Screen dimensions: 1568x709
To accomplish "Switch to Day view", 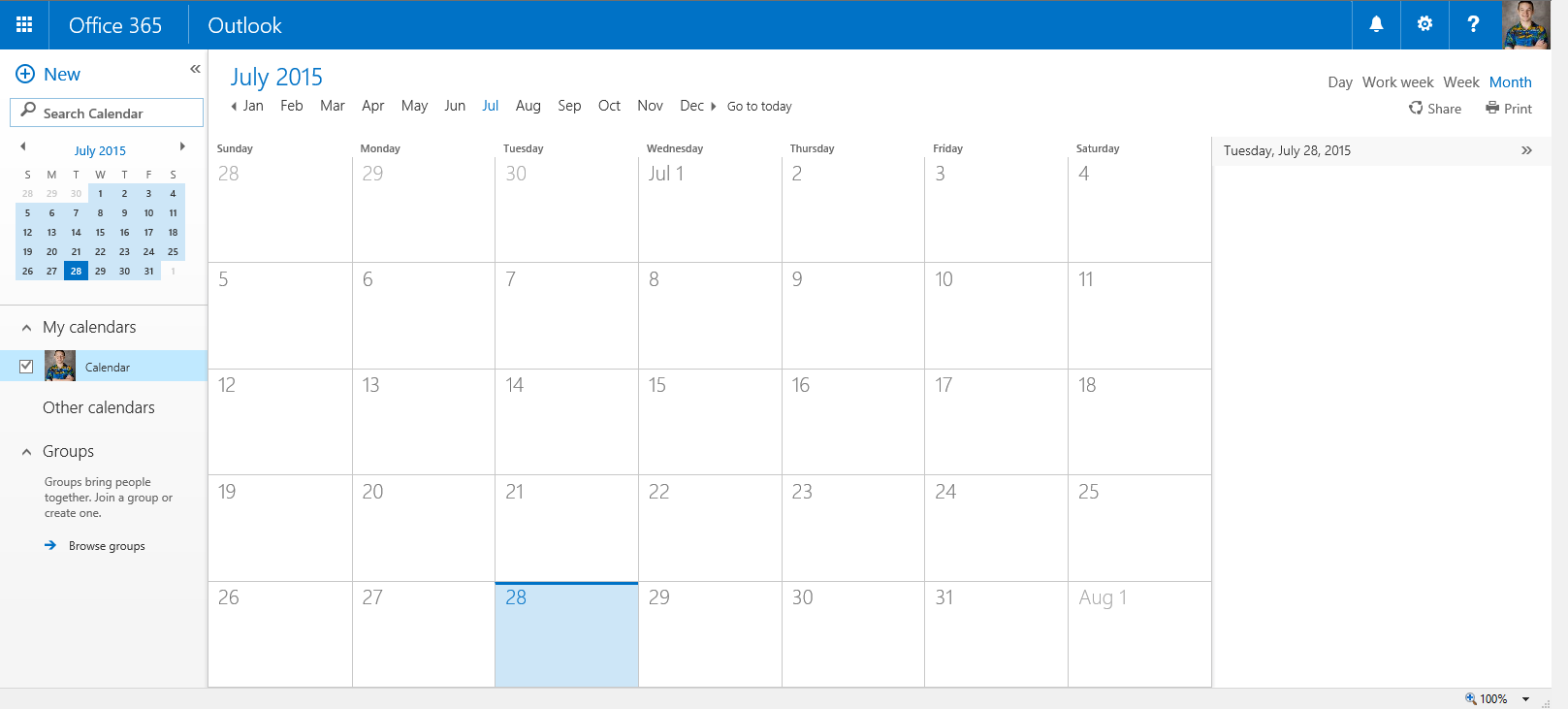I will [1339, 82].
